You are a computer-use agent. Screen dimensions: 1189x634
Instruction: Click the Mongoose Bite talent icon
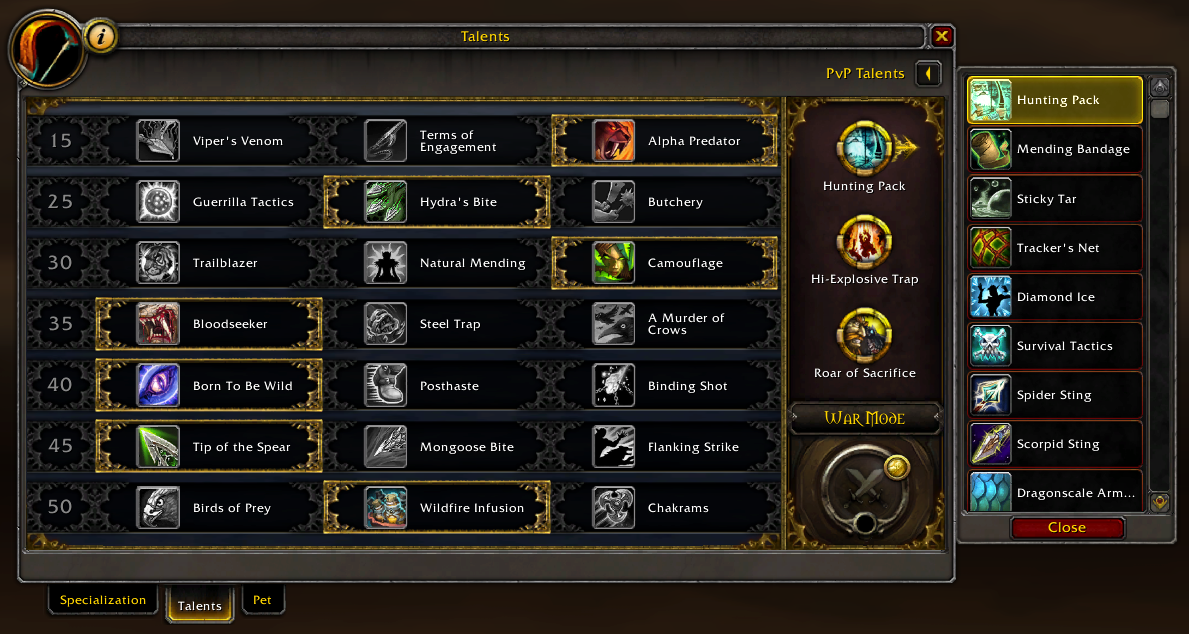pos(385,447)
